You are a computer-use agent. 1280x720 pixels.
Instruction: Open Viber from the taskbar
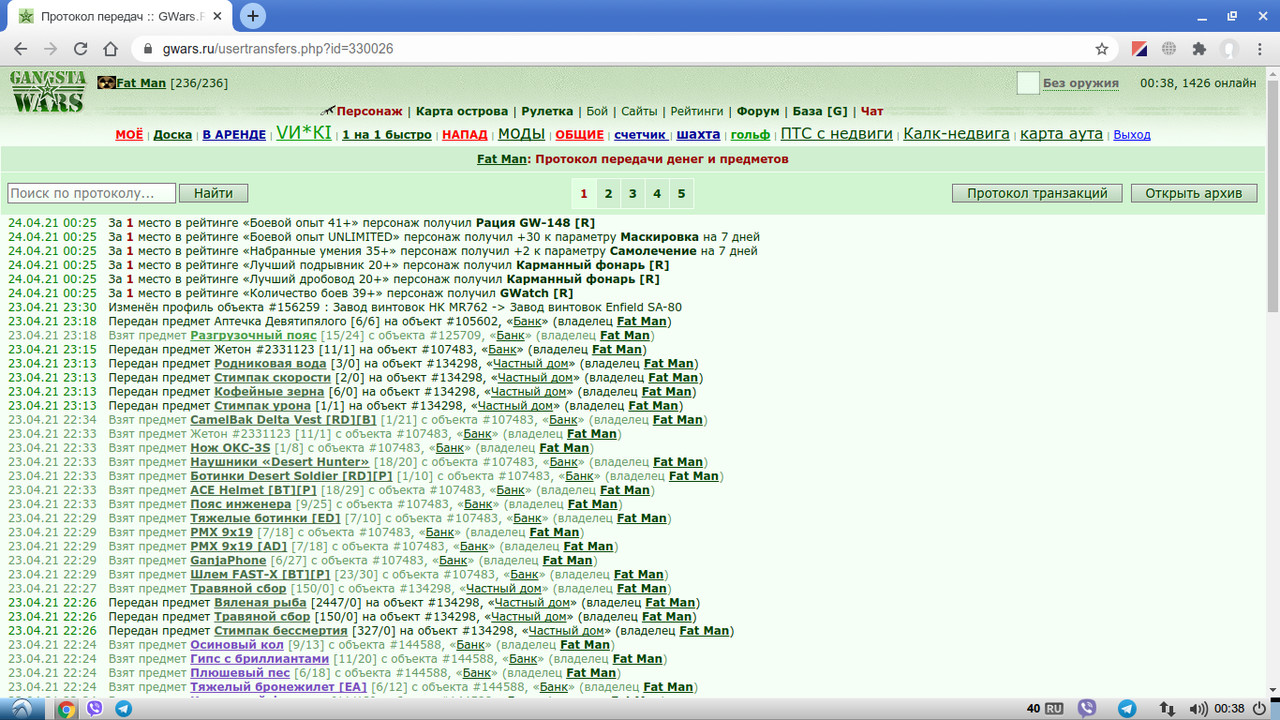[x=95, y=708]
